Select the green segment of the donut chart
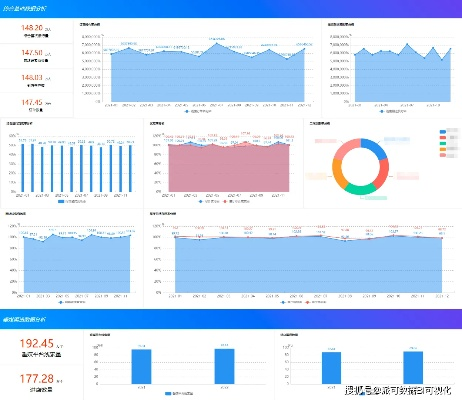Screen dimensions: 462x400 (360, 189)
